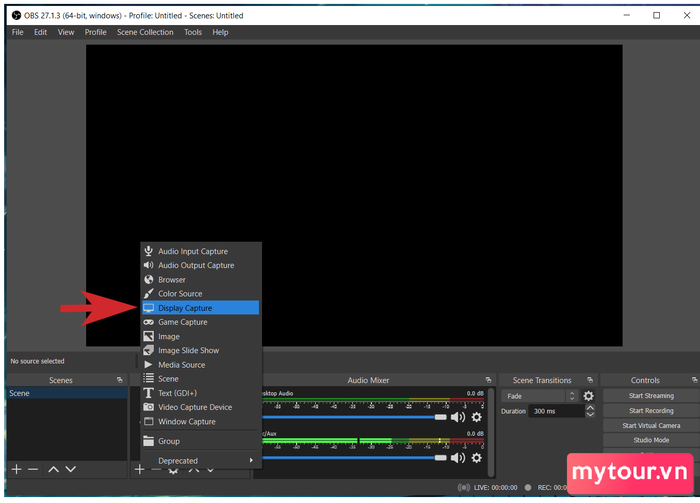Add a new scene with plus icon
This screenshot has height=503, width=700.
pyautogui.click(x=17, y=469)
